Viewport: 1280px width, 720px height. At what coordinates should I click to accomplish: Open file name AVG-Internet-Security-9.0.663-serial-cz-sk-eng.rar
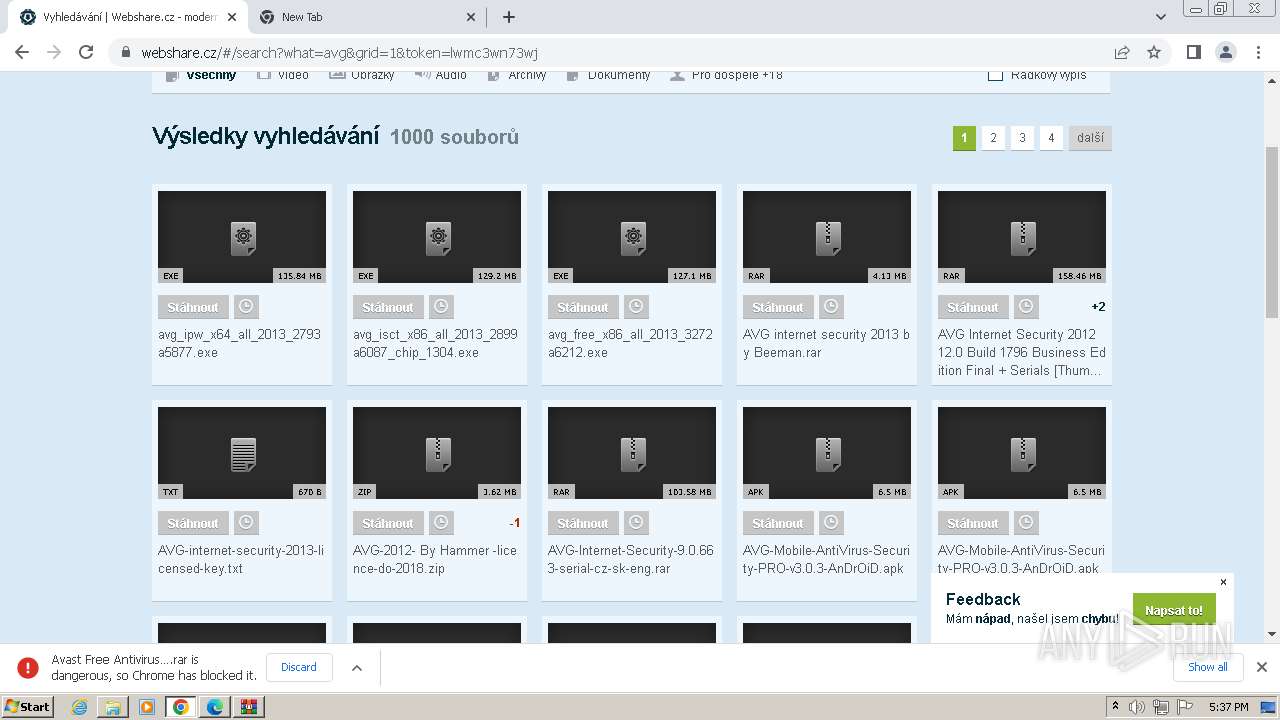(x=631, y=559)
